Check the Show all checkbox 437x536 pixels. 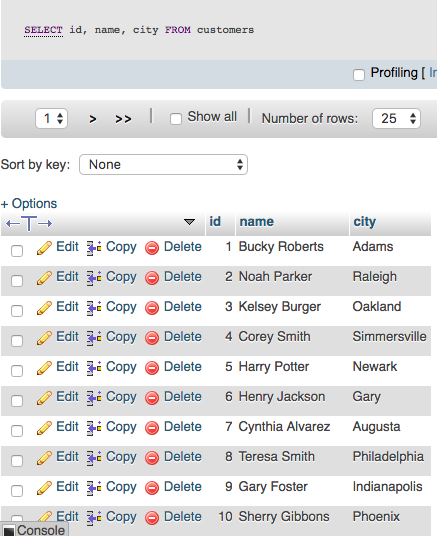pos(176,119)
